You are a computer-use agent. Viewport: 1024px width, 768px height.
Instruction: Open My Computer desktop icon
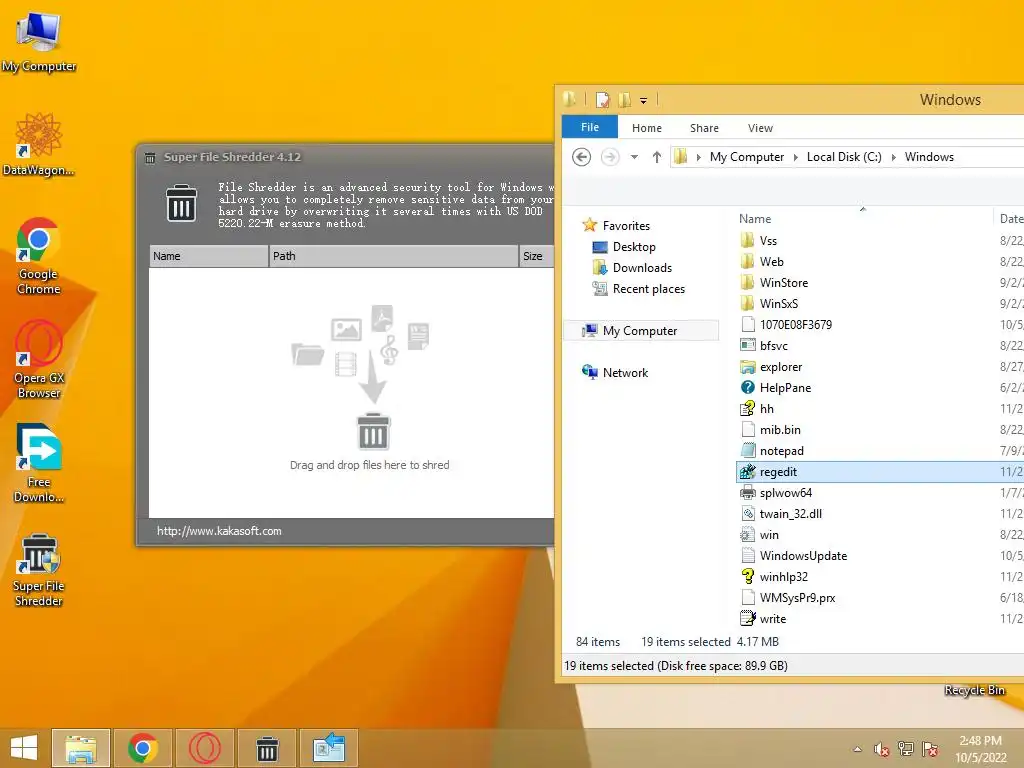(x=39, y=42)
